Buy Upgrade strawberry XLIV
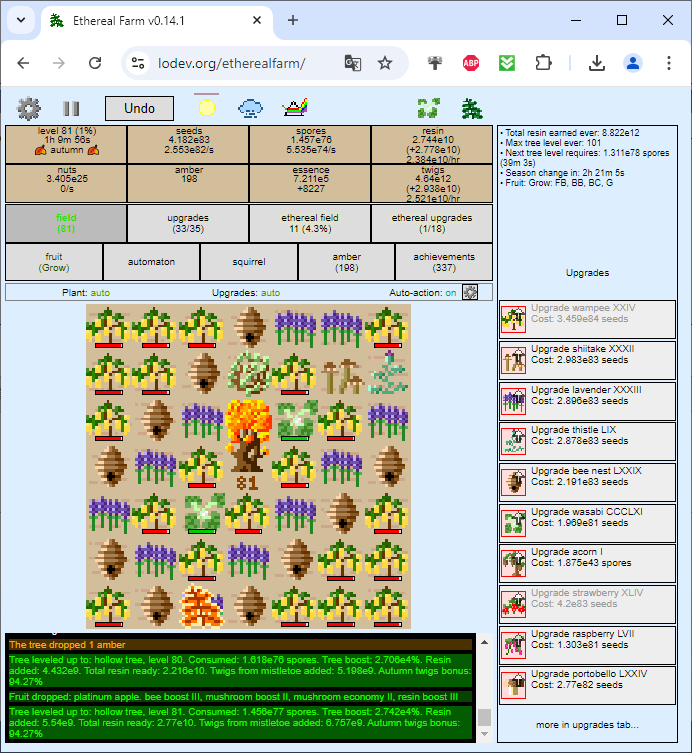 [x=587, y=604]
